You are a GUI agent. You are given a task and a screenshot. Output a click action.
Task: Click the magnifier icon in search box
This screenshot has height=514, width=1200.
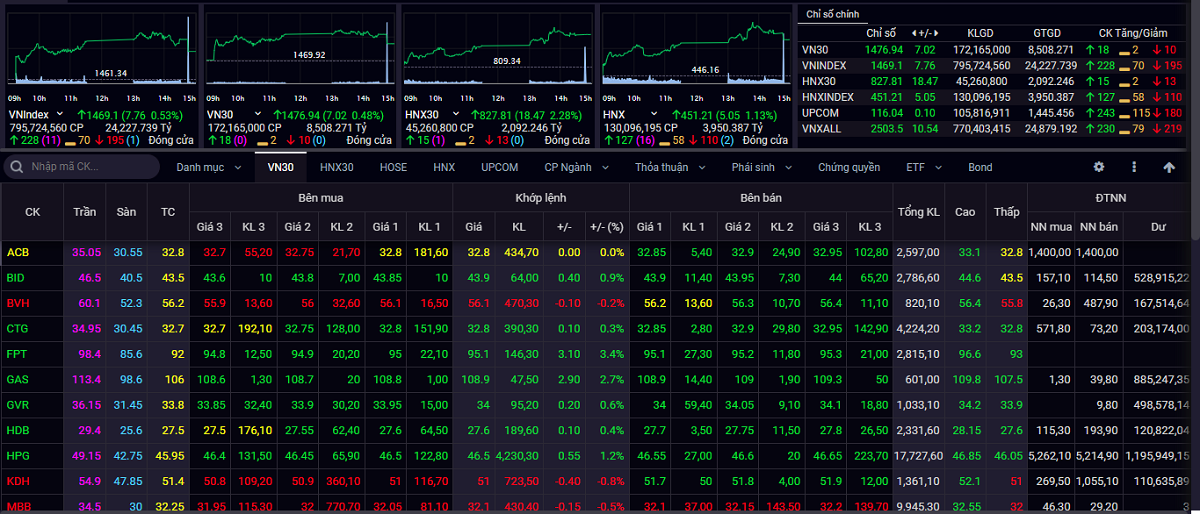[17, 167]
